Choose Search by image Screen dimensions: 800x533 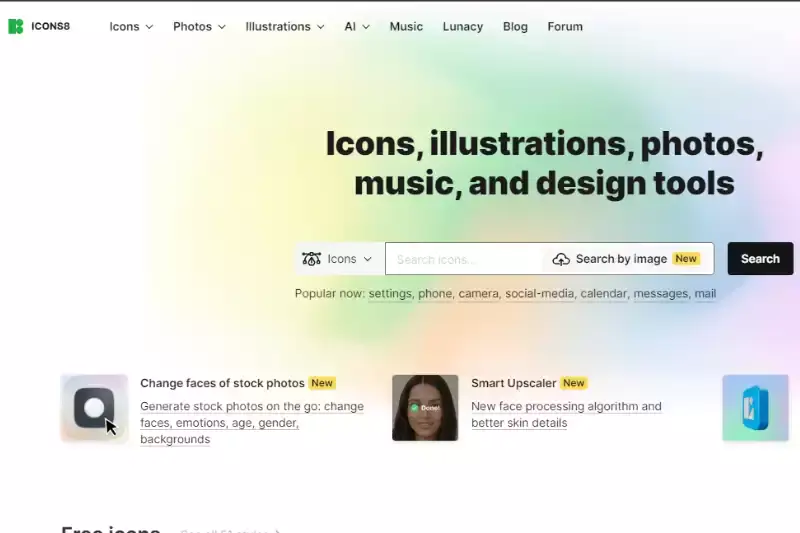coord(621,259)
